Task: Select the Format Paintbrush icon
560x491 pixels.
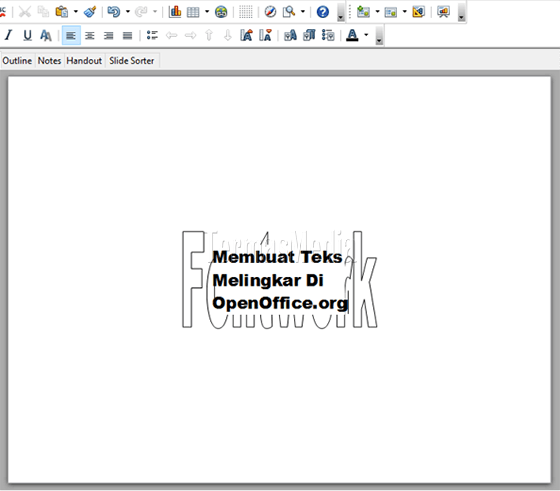Action: [x=90, y=12]
